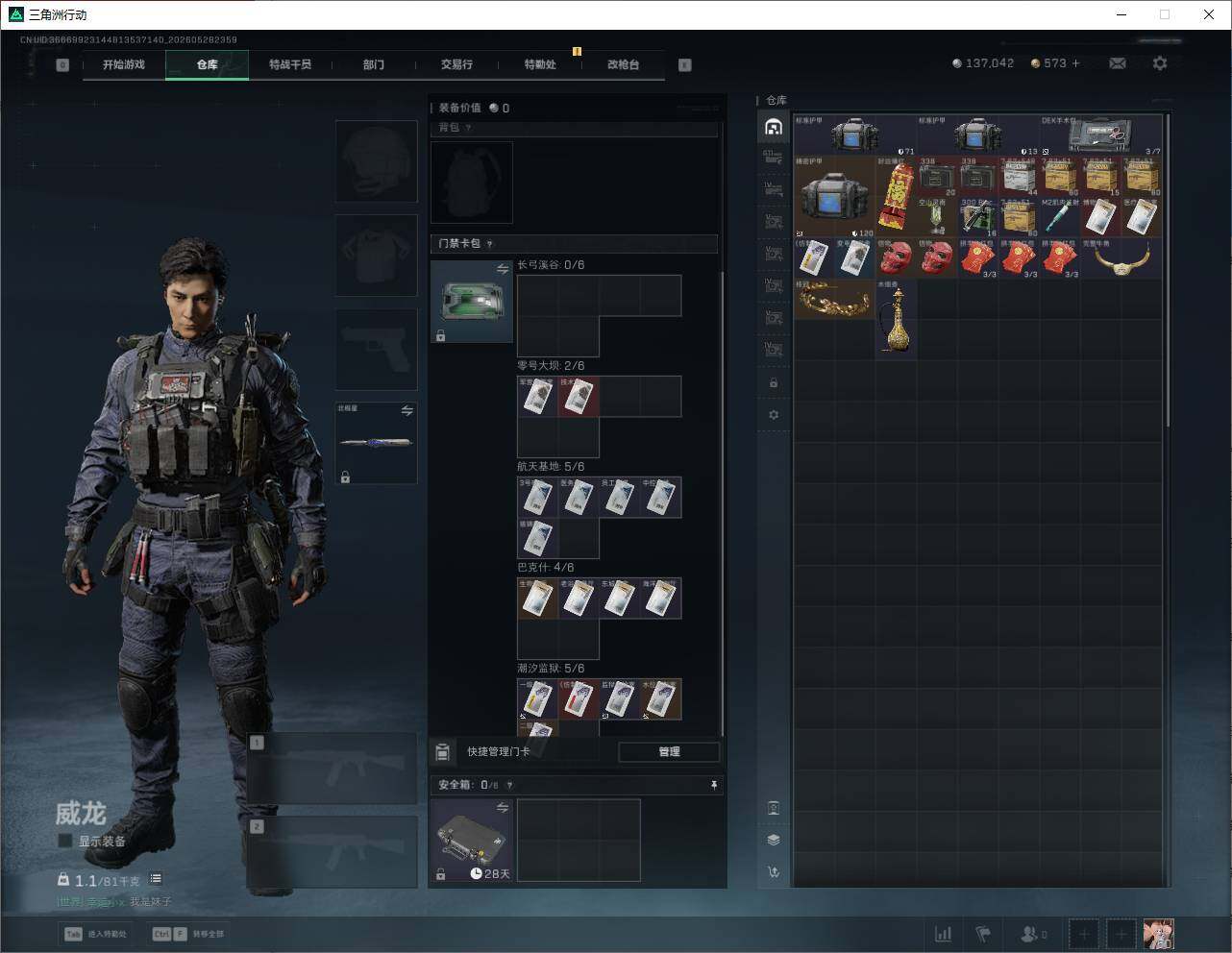Screen dimensions: 1232x953
Task: Click the golden crown item in stash
Action: (834, 299)
